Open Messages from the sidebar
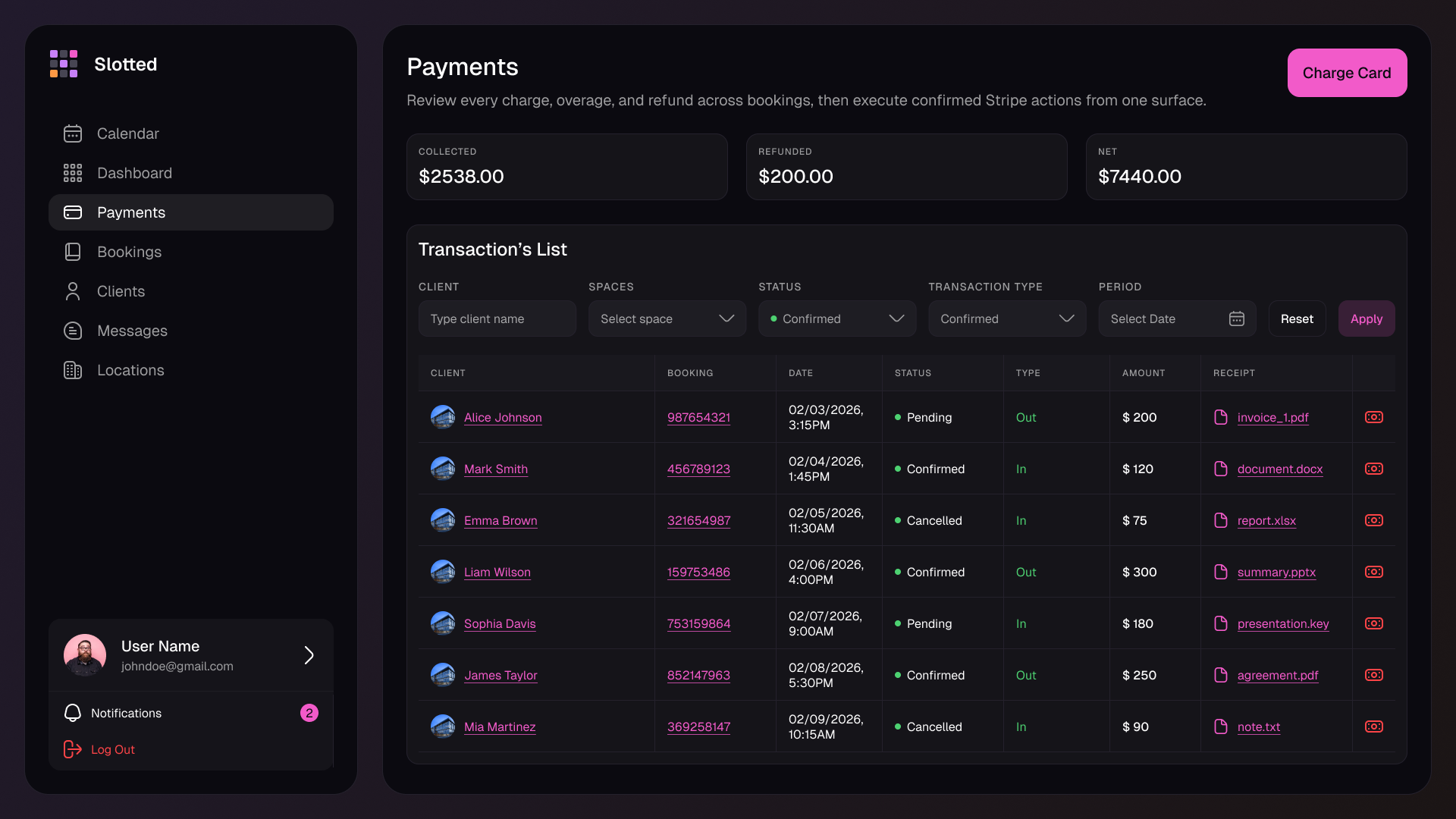 pos(191,331)
